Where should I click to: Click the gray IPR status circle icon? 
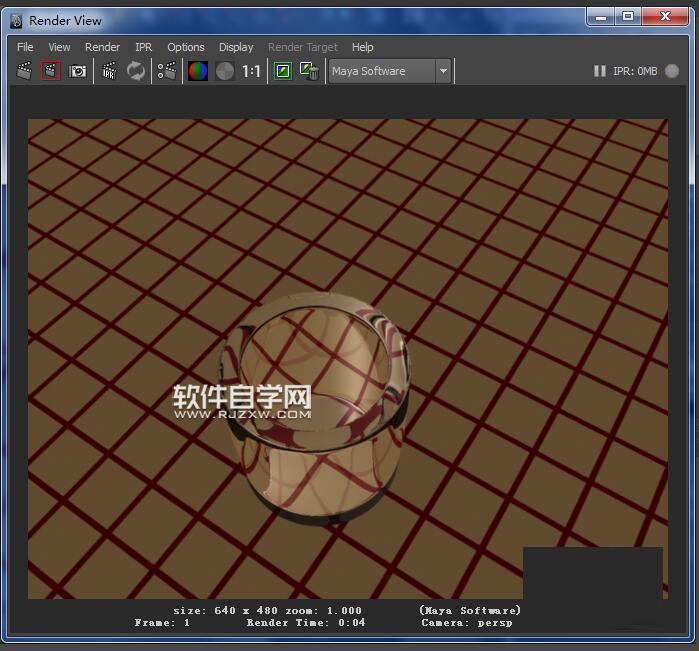point(672,71)
